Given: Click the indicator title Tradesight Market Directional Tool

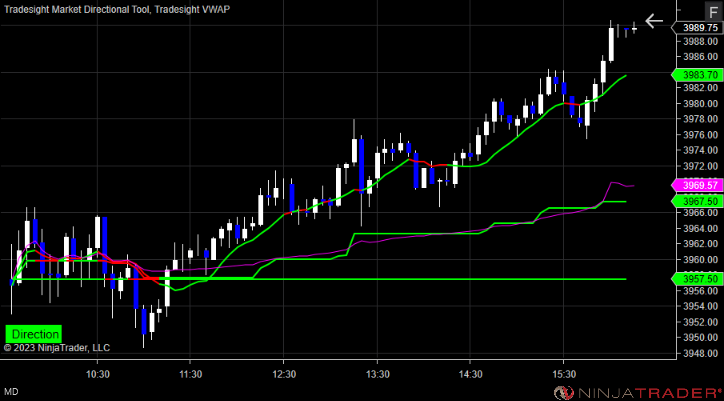Looking at the screenshot, I should pos(77,9).
